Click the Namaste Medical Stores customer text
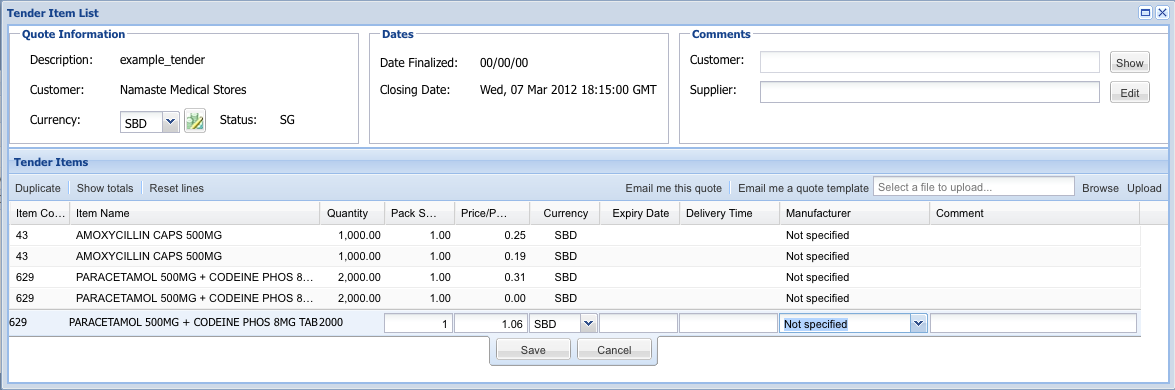 [183, 90]
